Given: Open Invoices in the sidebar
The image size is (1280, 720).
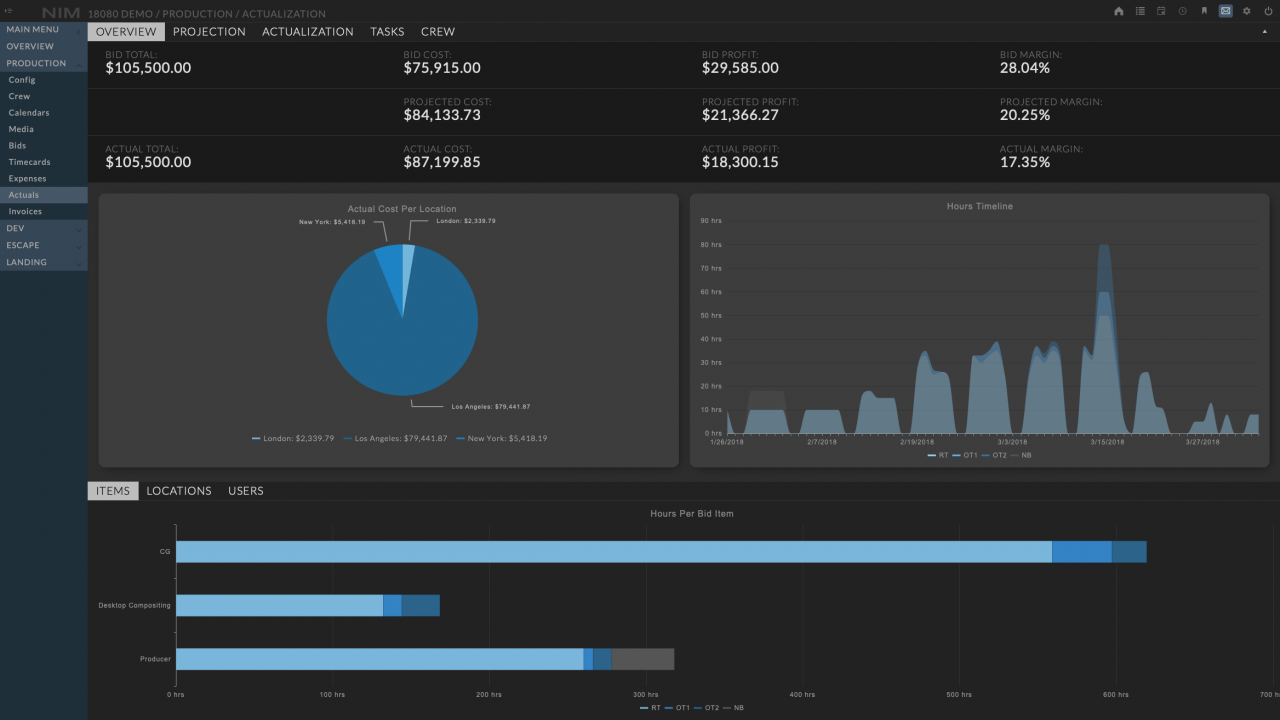Looking at the screenshot, I should tap(25, 212).
